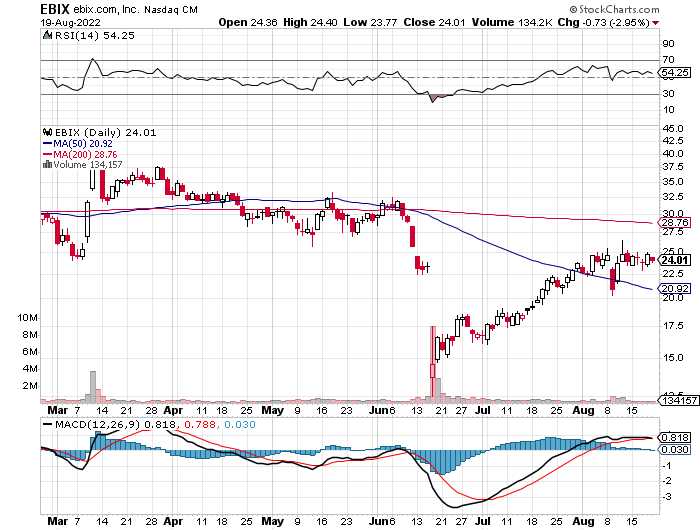Click the MACD axis label '-1'
Image resolution: width=700 pixels, height=530 pixels.
pyautogui.click(x=667, y=466)
